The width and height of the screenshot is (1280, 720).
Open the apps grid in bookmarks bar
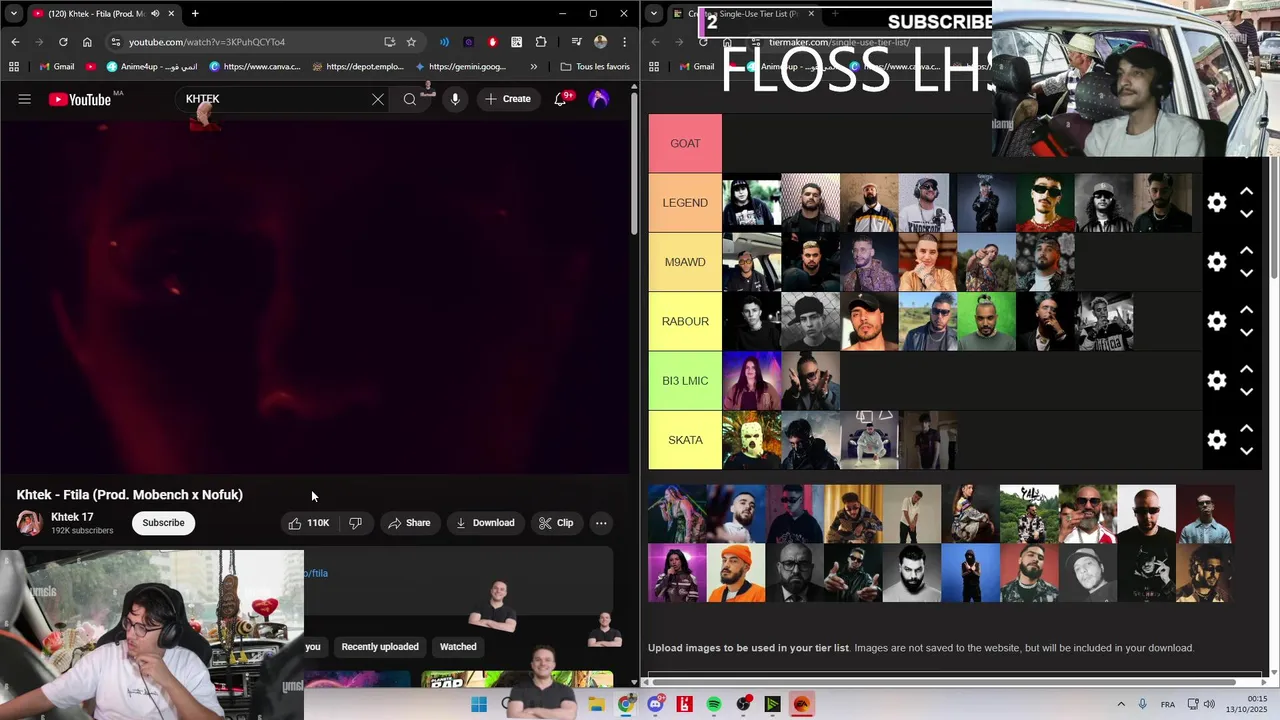click(14, 67)
